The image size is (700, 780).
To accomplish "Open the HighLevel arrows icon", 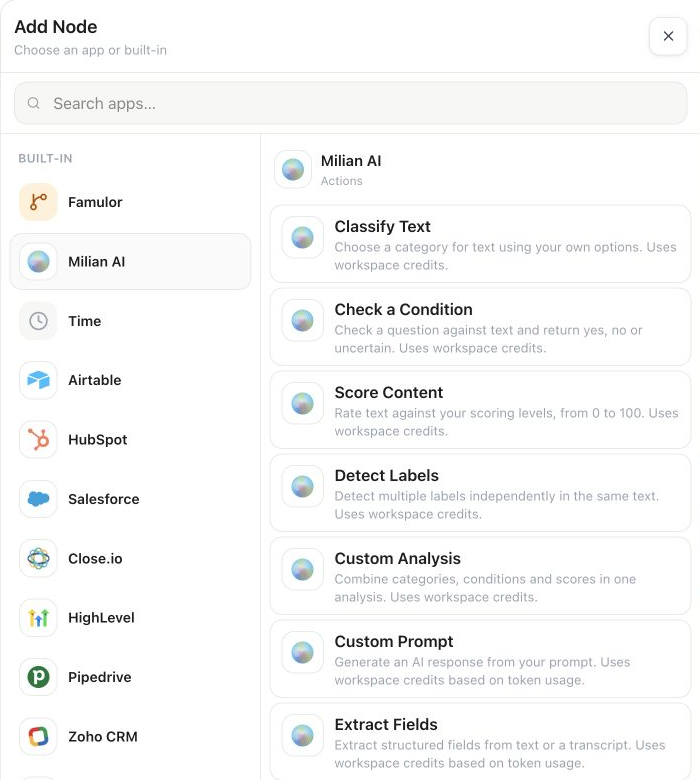I will pos(38,618).
